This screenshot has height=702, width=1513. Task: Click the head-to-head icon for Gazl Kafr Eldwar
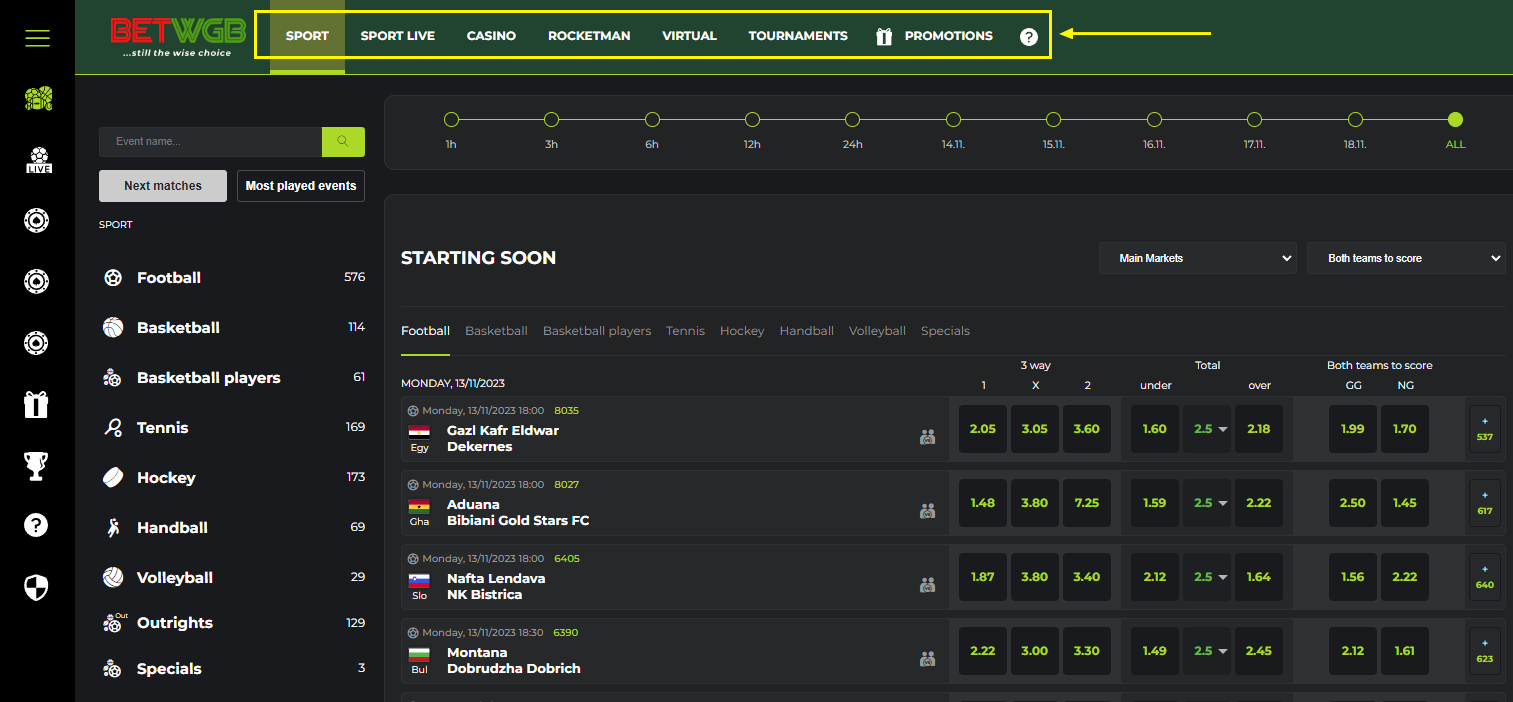[x=927, y=437]
